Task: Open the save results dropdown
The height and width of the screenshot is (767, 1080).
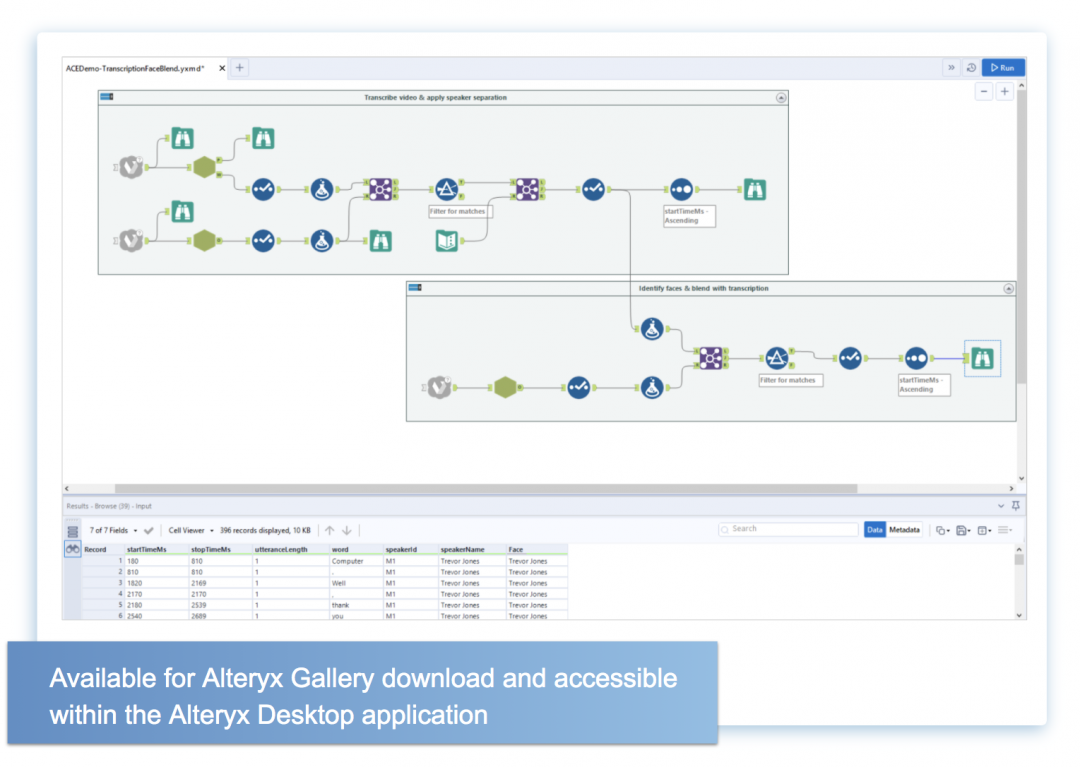Action: click(x=963, y=530)
